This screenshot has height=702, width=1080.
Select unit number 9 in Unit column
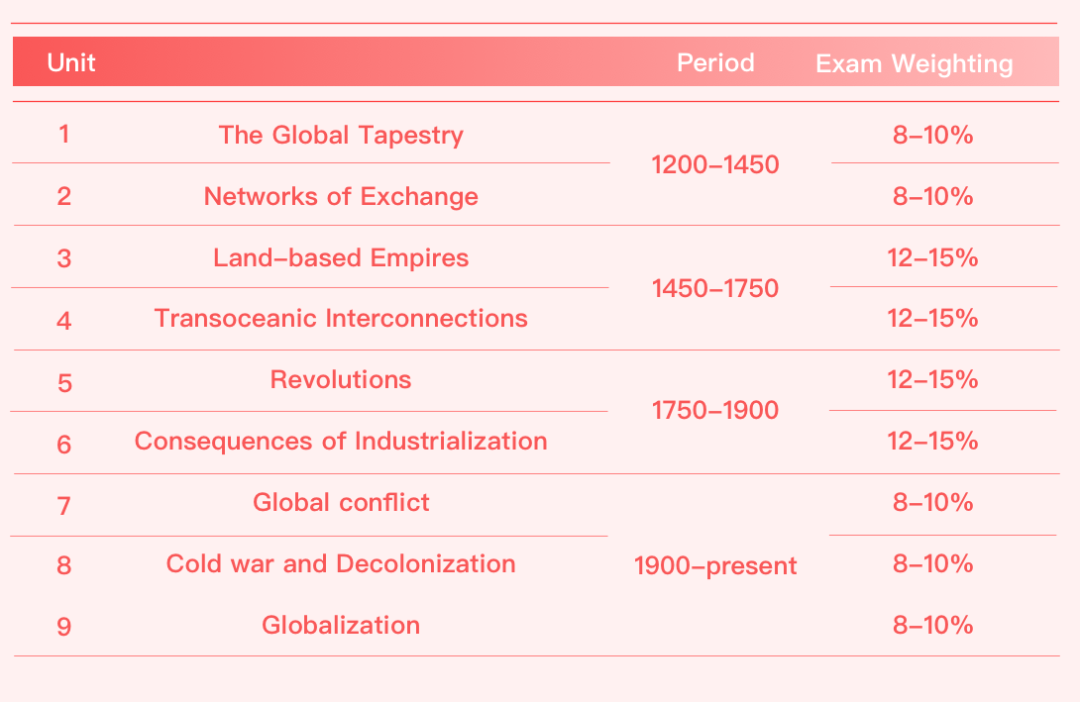click(x=64, y=627)
